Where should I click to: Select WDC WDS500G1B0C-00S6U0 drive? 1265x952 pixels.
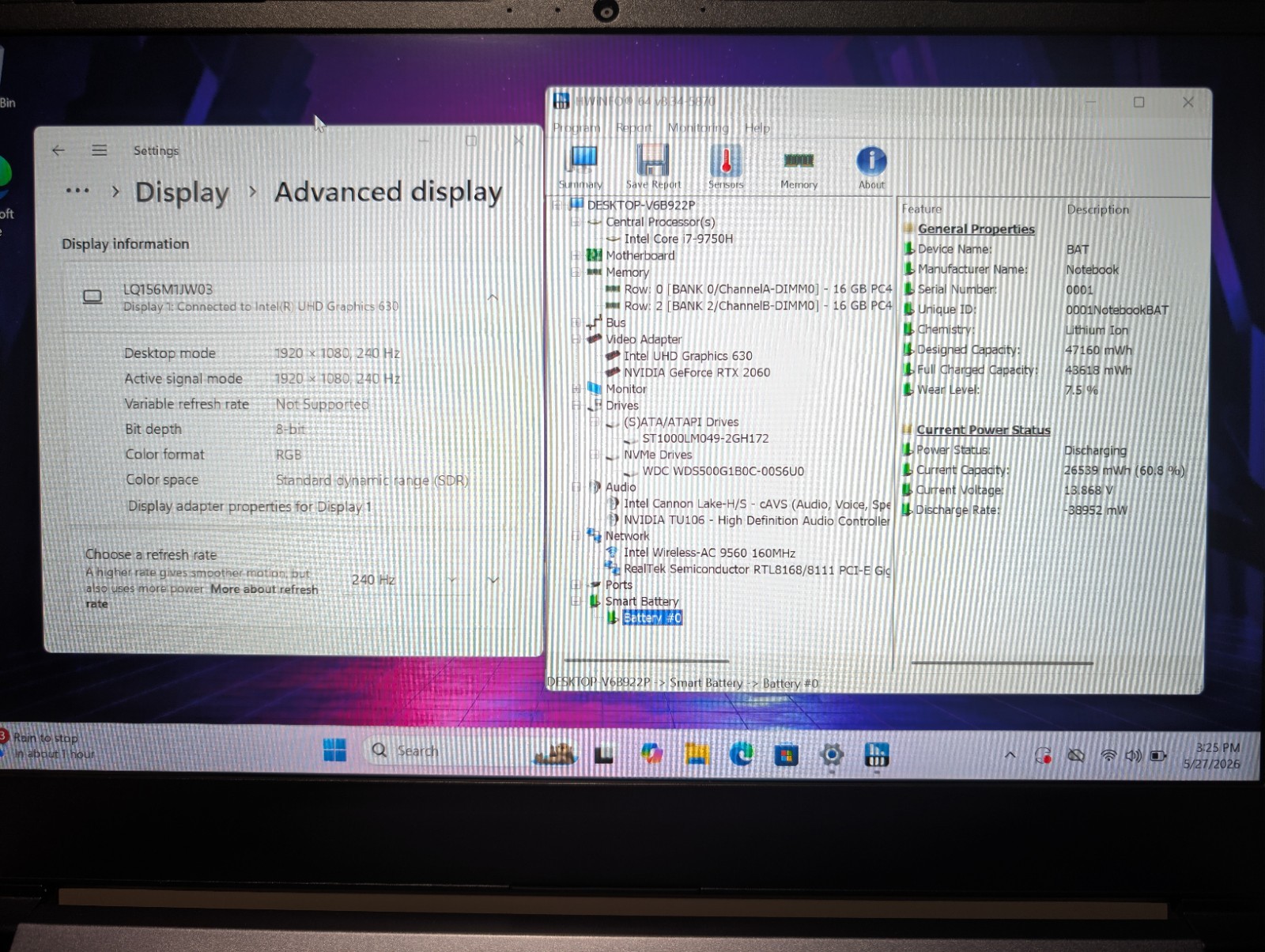pos(723,471)
